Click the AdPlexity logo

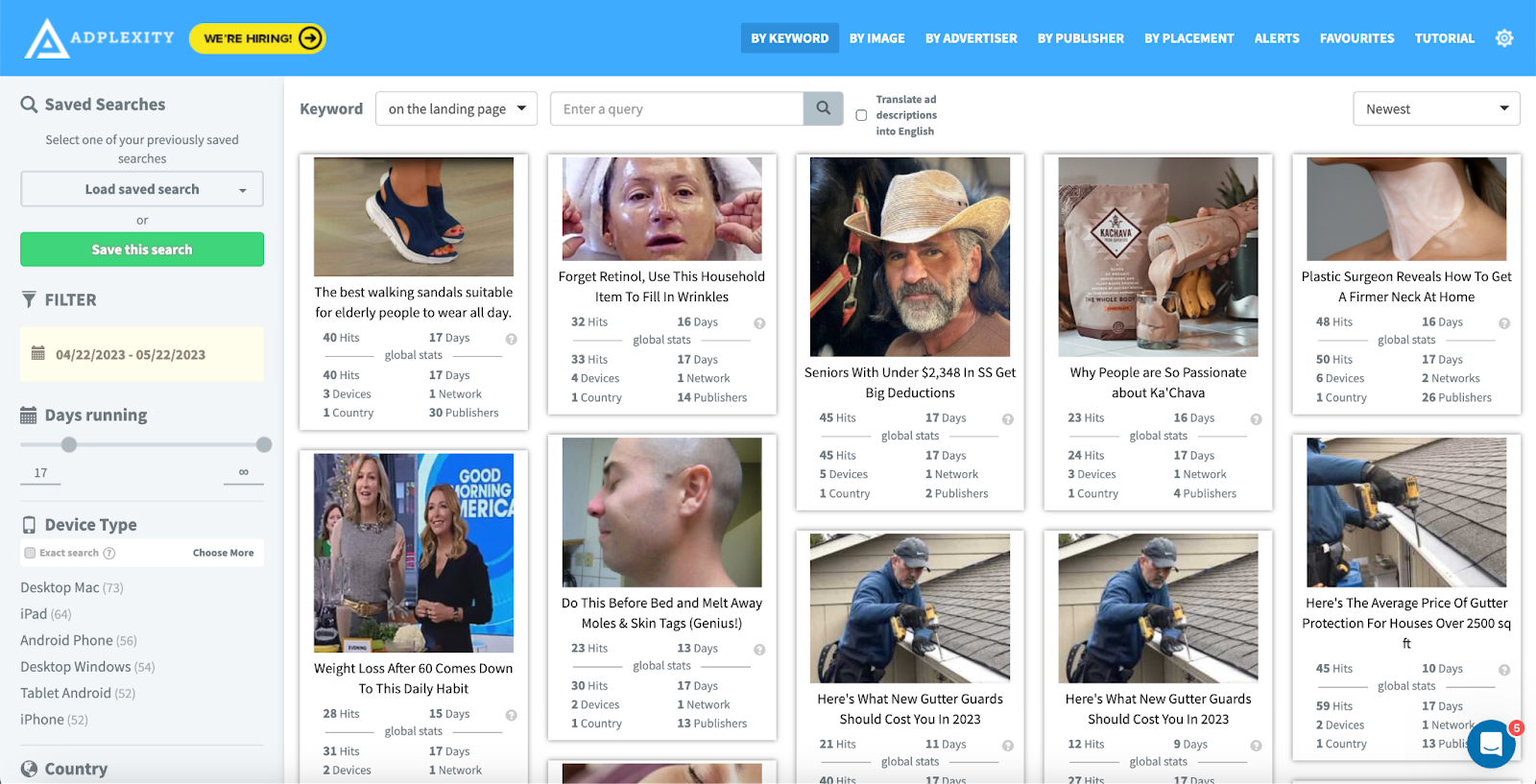coord(99,38)
